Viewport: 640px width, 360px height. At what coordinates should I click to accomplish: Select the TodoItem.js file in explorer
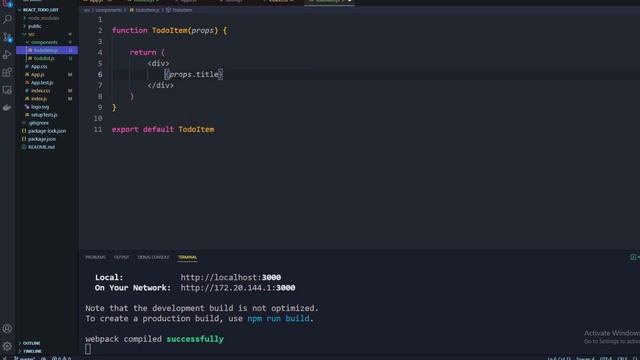click(x=47, y=50)
